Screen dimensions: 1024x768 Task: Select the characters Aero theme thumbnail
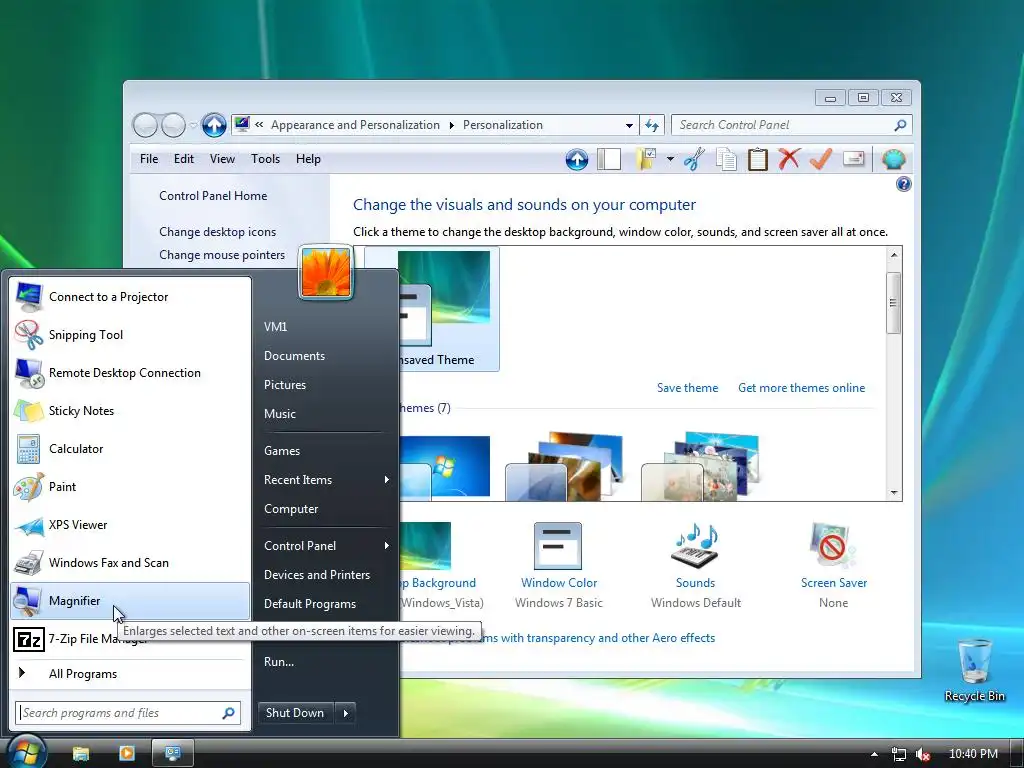(700, 466)
